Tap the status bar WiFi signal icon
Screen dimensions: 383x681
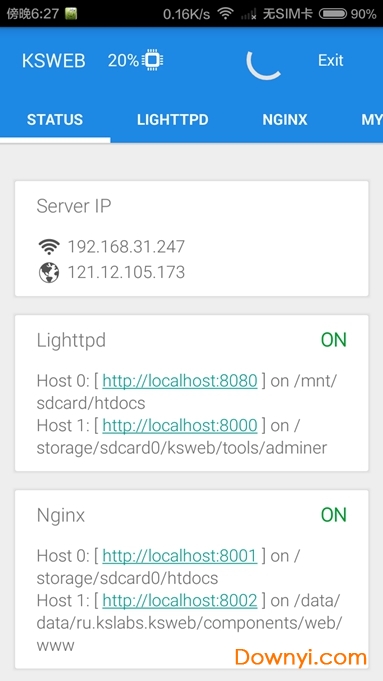click(225, 14)
